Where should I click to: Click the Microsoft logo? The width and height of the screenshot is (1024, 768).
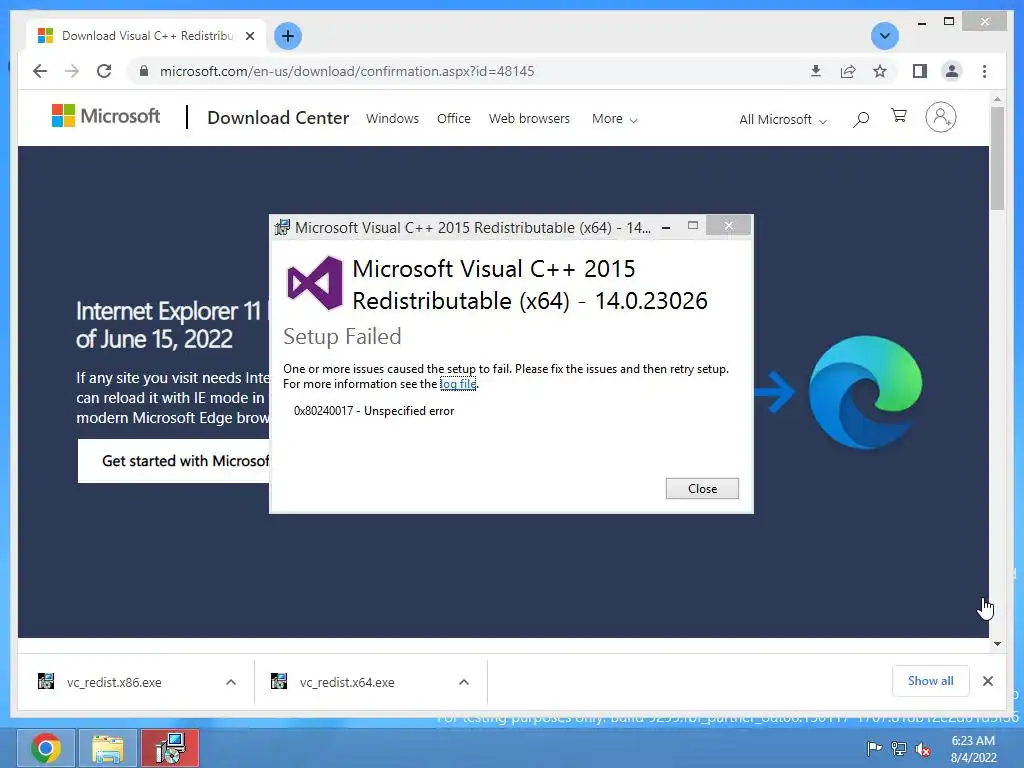pos(106,116)
